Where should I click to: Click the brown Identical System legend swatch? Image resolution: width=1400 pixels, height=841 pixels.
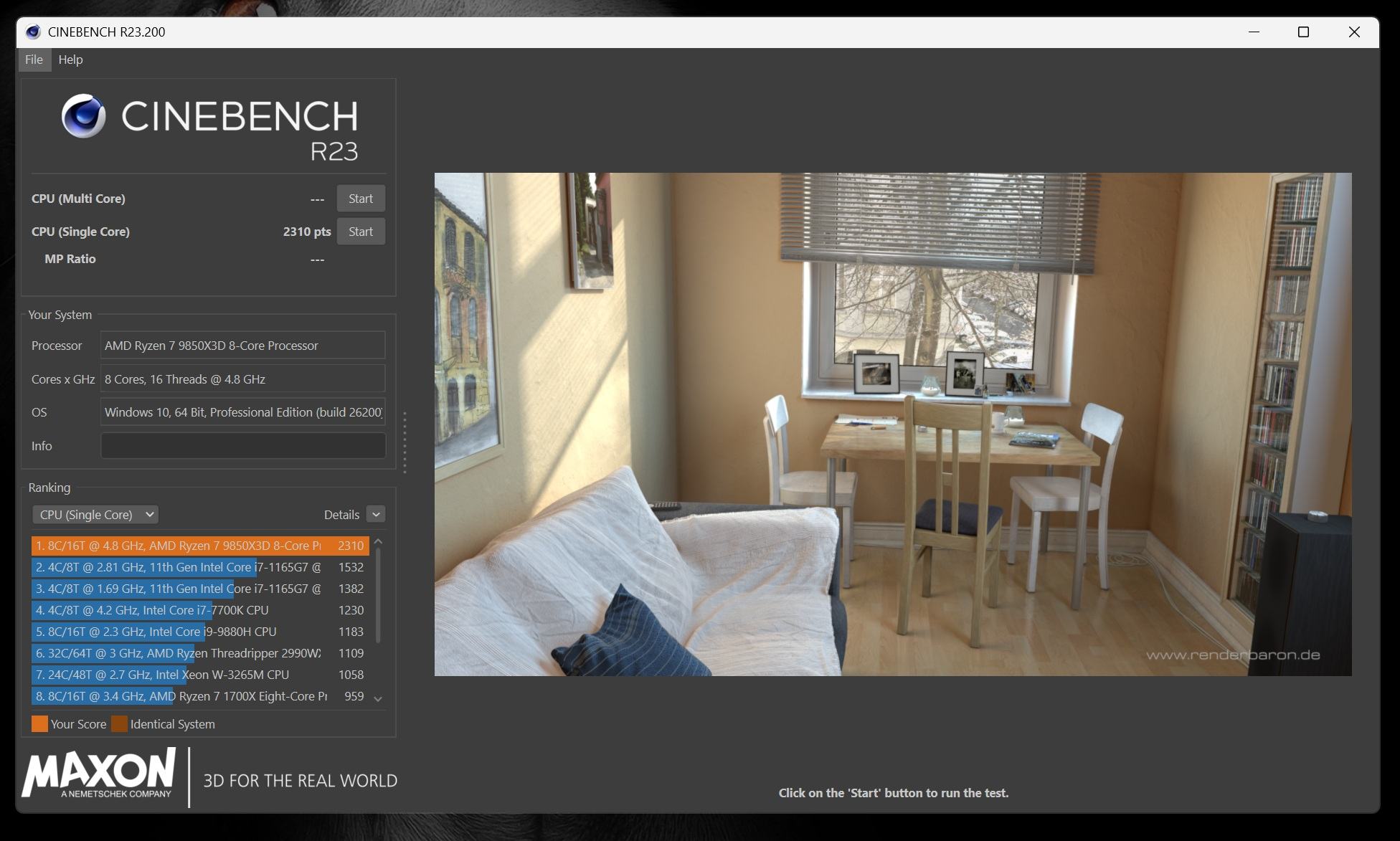coord(119,724)
